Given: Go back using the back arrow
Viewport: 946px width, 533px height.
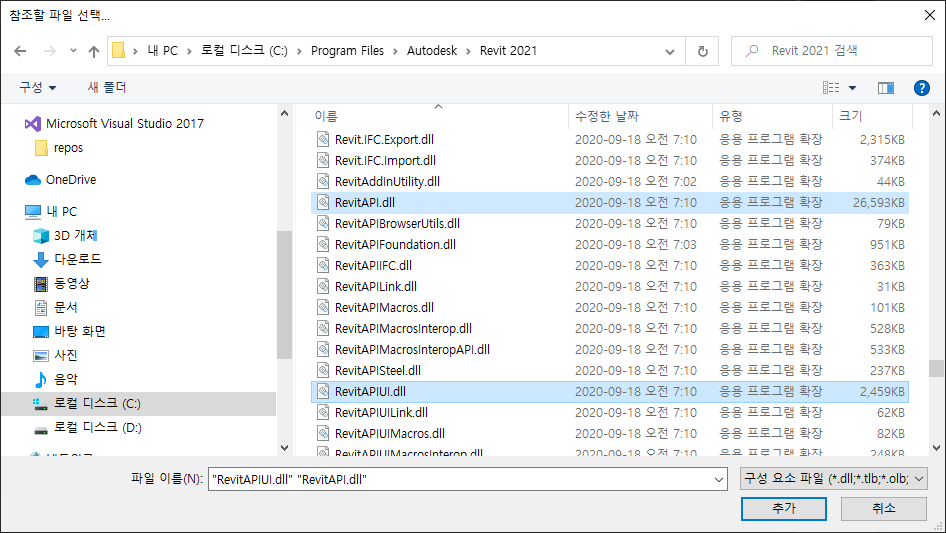Looking at the screenshot, I should (20, 51).
